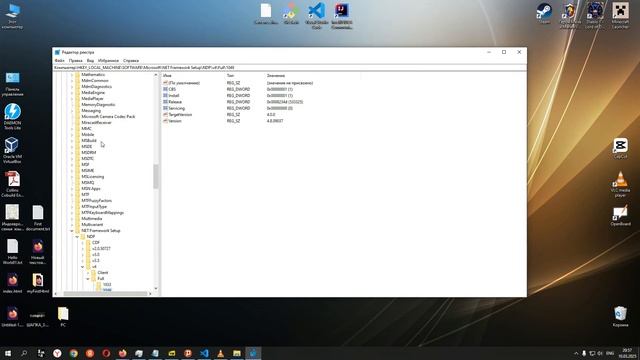Open the Вид menu
The image size is (640, 360).
(x=90, y=60)
